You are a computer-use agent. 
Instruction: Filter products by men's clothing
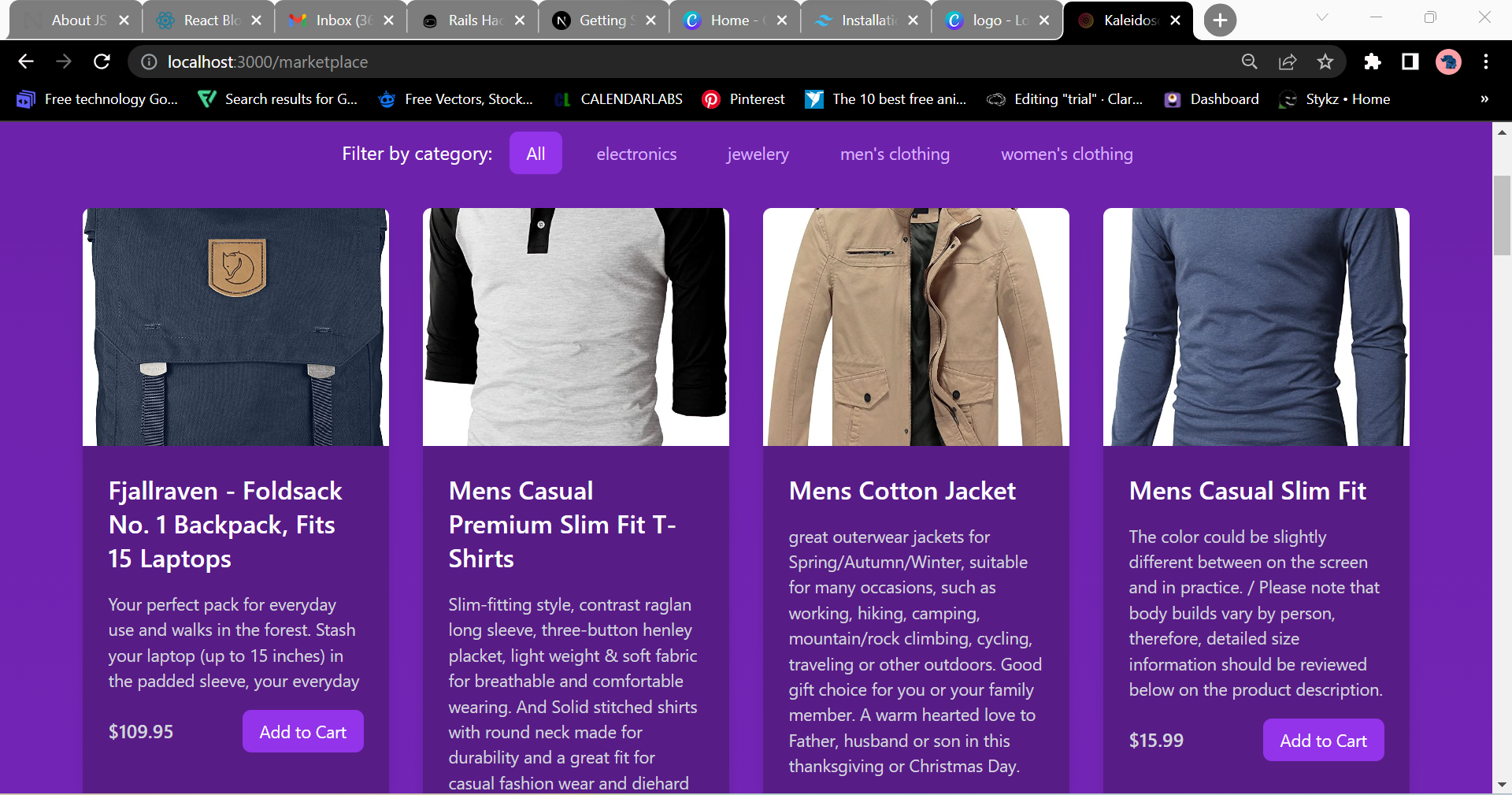pyautogui.click(x=895, y=154)
